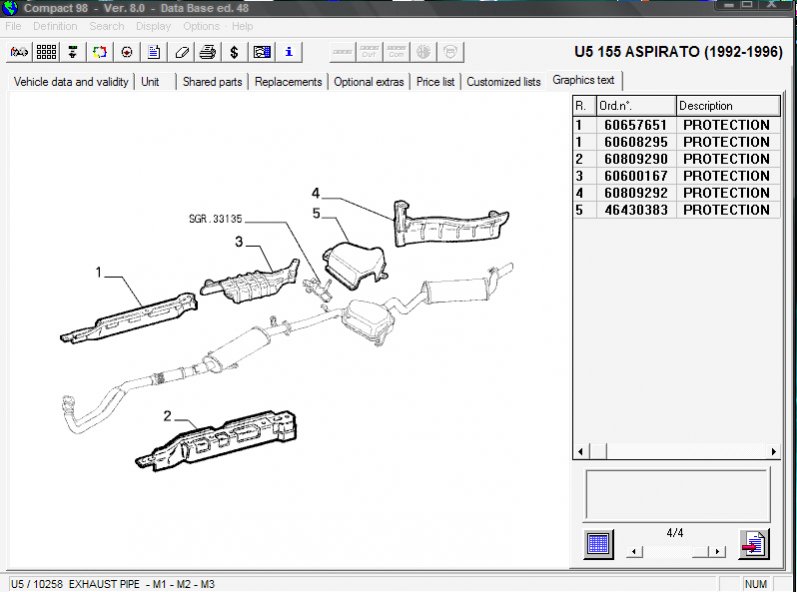Click the blue table button below the parts list
The image size is (797, 592).
tap(598, 544)
